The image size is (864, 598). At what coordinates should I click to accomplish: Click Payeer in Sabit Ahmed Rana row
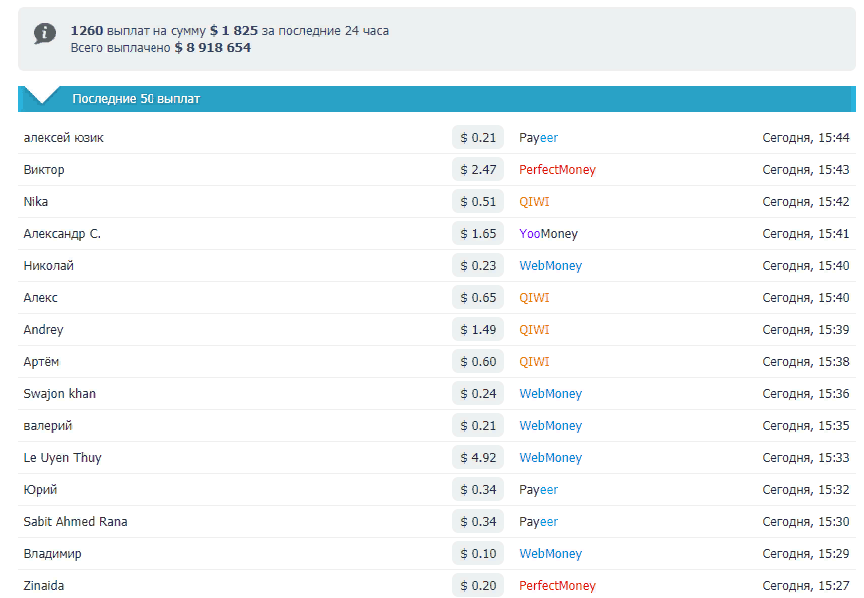[538, 521]
